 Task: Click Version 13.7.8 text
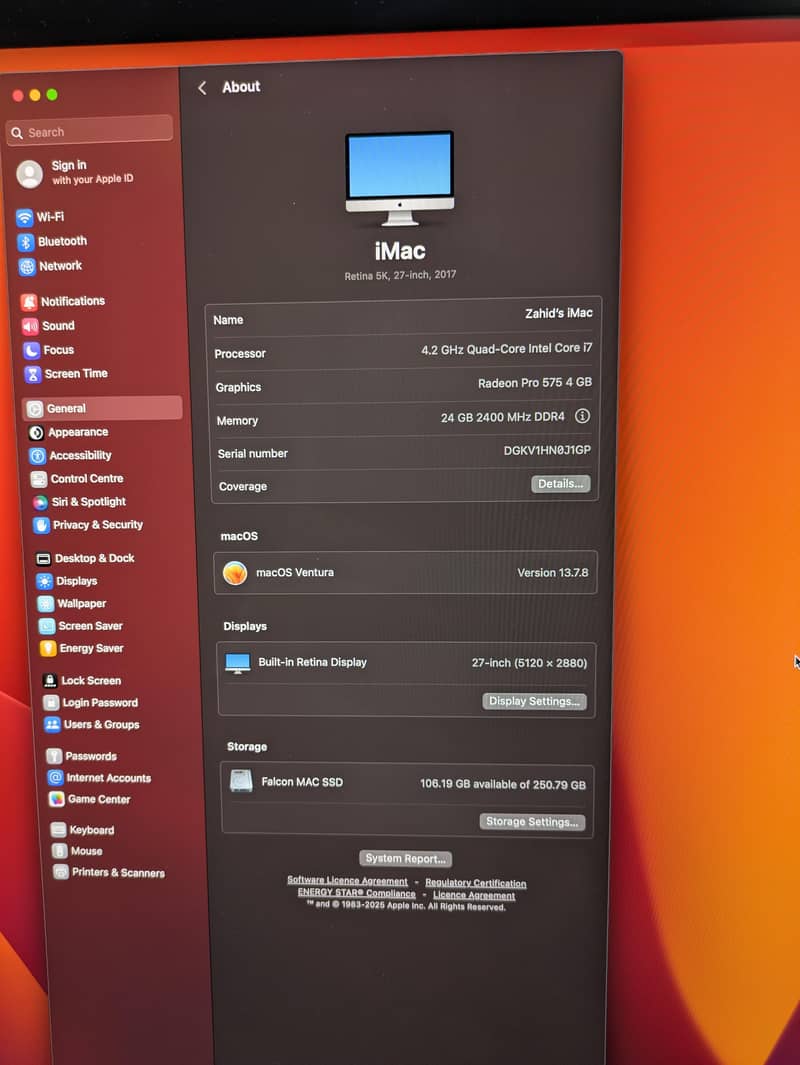click(x=553, y=573)
